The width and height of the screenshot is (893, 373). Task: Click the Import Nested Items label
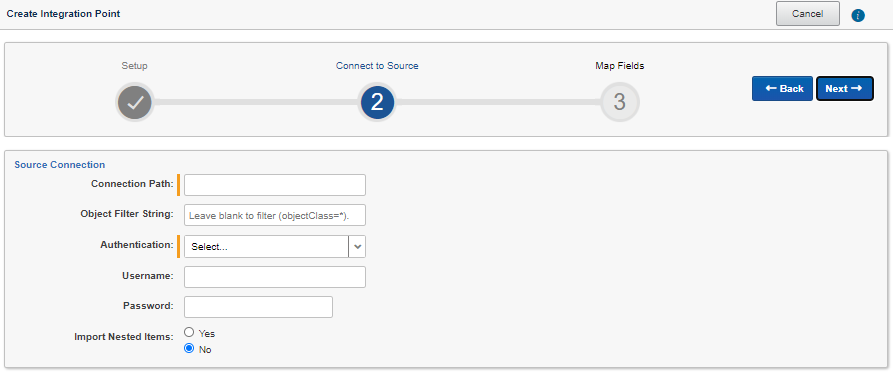click(124, 337)
